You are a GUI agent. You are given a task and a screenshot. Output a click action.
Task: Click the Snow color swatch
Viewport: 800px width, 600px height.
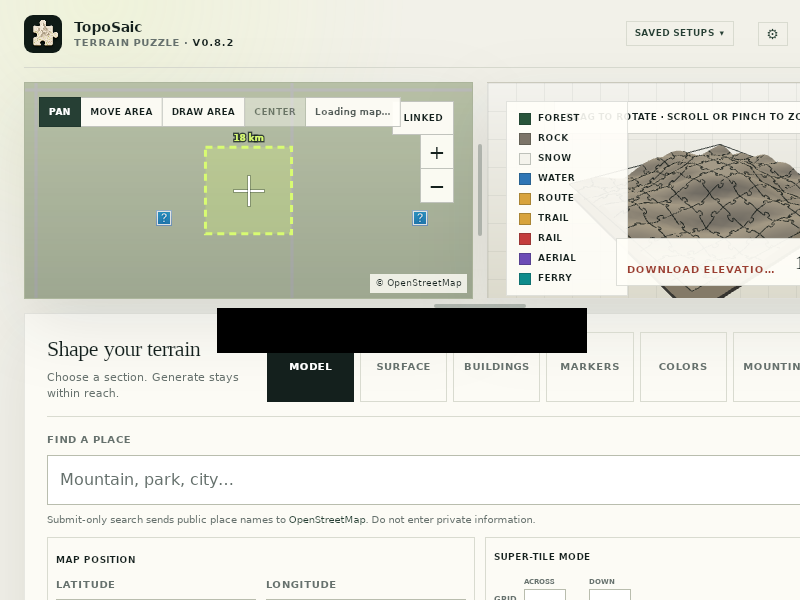pyautogui.click(x=525, y=159)
